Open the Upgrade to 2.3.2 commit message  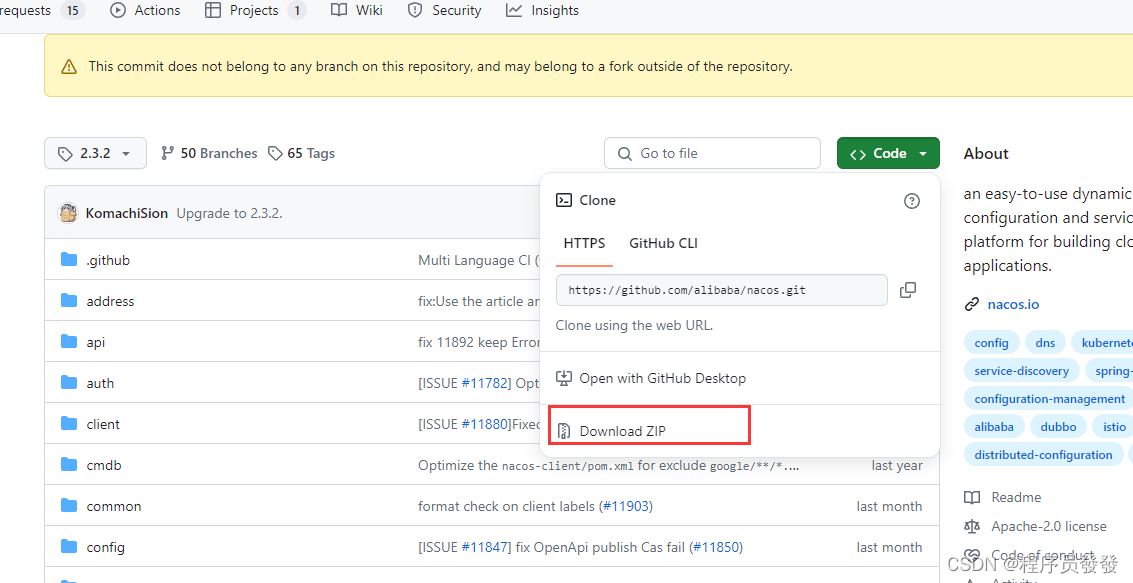pos(230,213)
